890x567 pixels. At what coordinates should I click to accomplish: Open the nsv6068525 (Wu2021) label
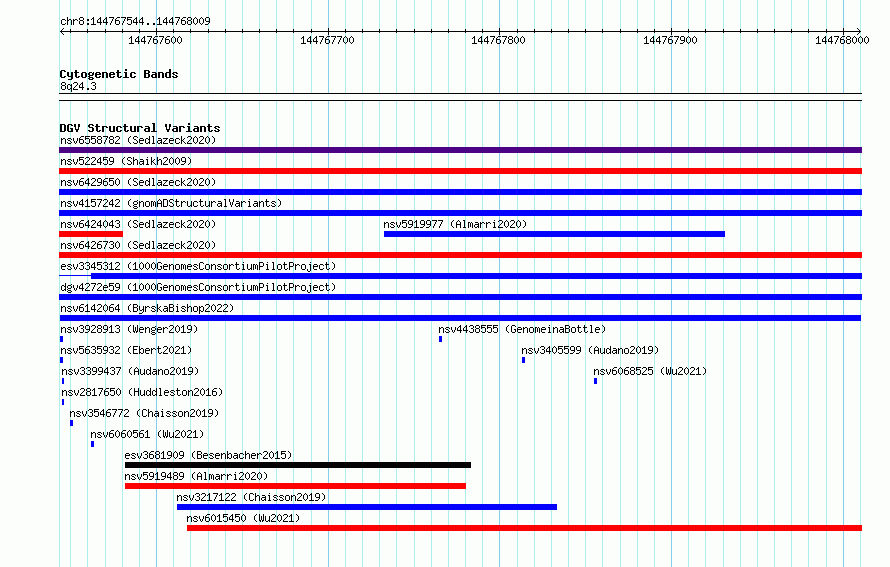click(x=650, y=371)
